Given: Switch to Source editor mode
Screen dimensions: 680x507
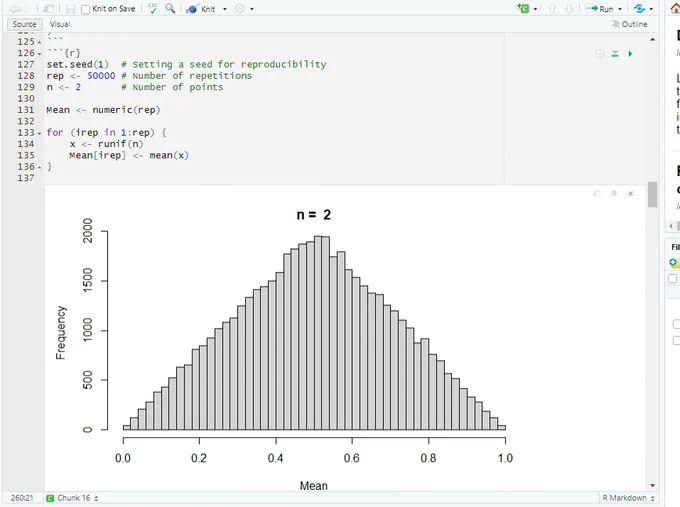Looking at the screenshot, I should [x=24, y=24].
